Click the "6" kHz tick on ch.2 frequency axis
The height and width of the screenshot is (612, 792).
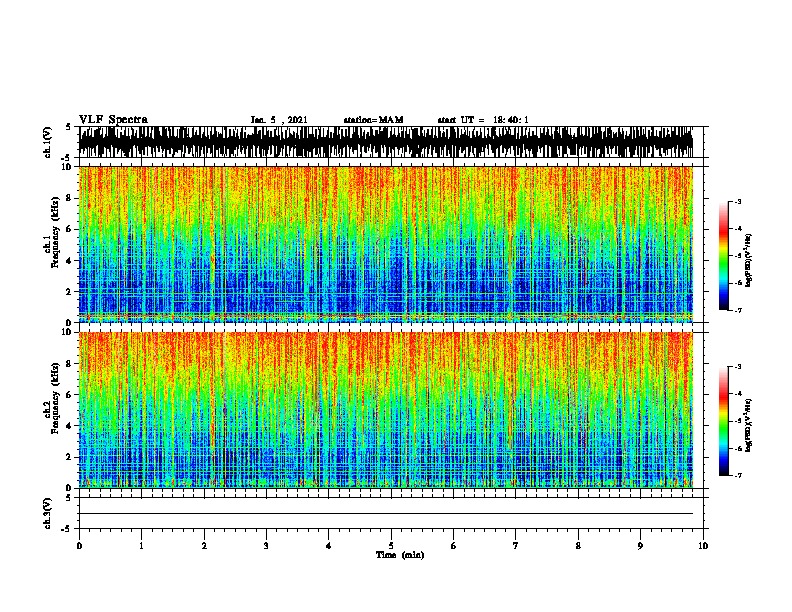click(69, 395)
